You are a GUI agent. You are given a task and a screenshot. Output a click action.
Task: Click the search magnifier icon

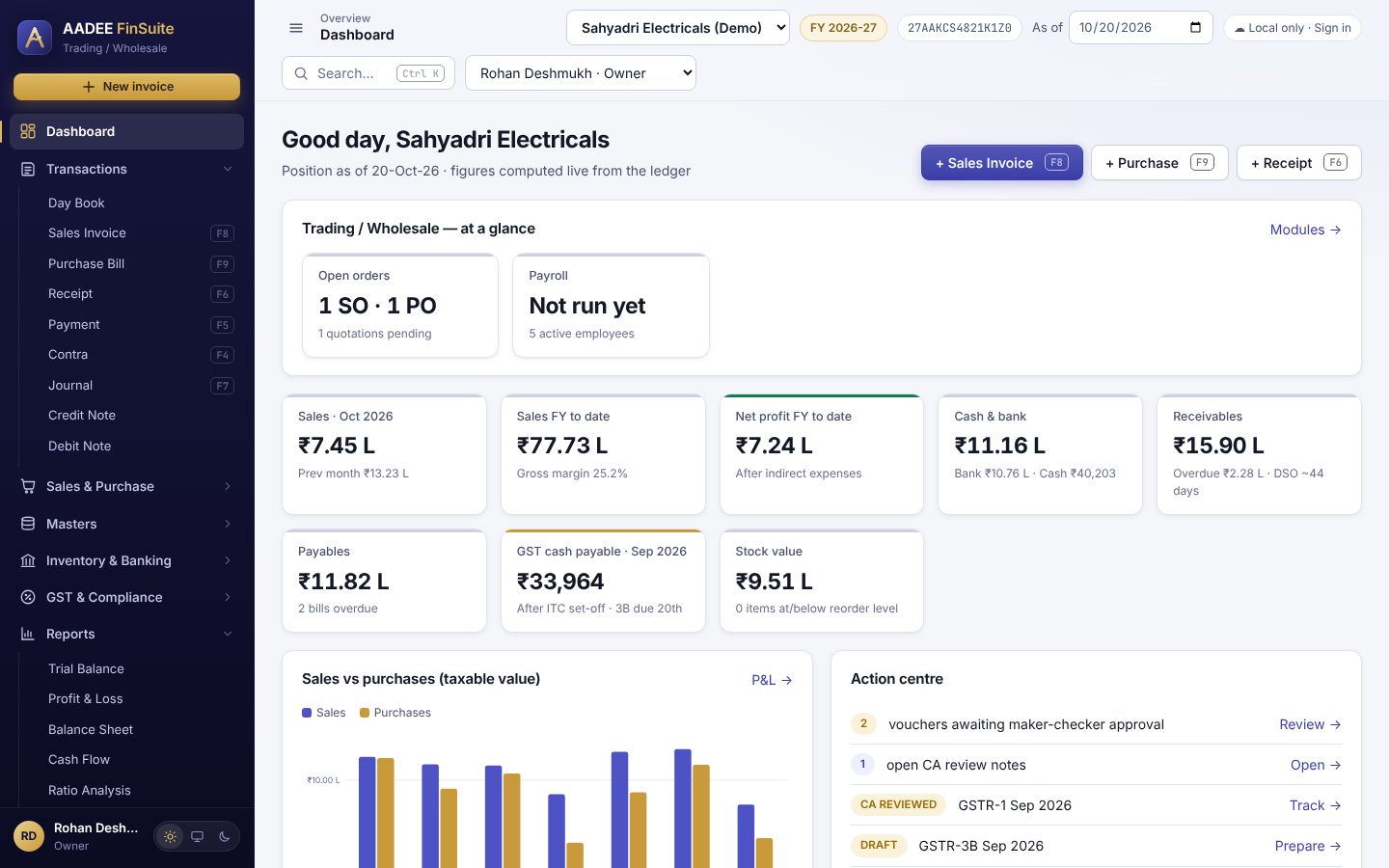click(301, 73)
